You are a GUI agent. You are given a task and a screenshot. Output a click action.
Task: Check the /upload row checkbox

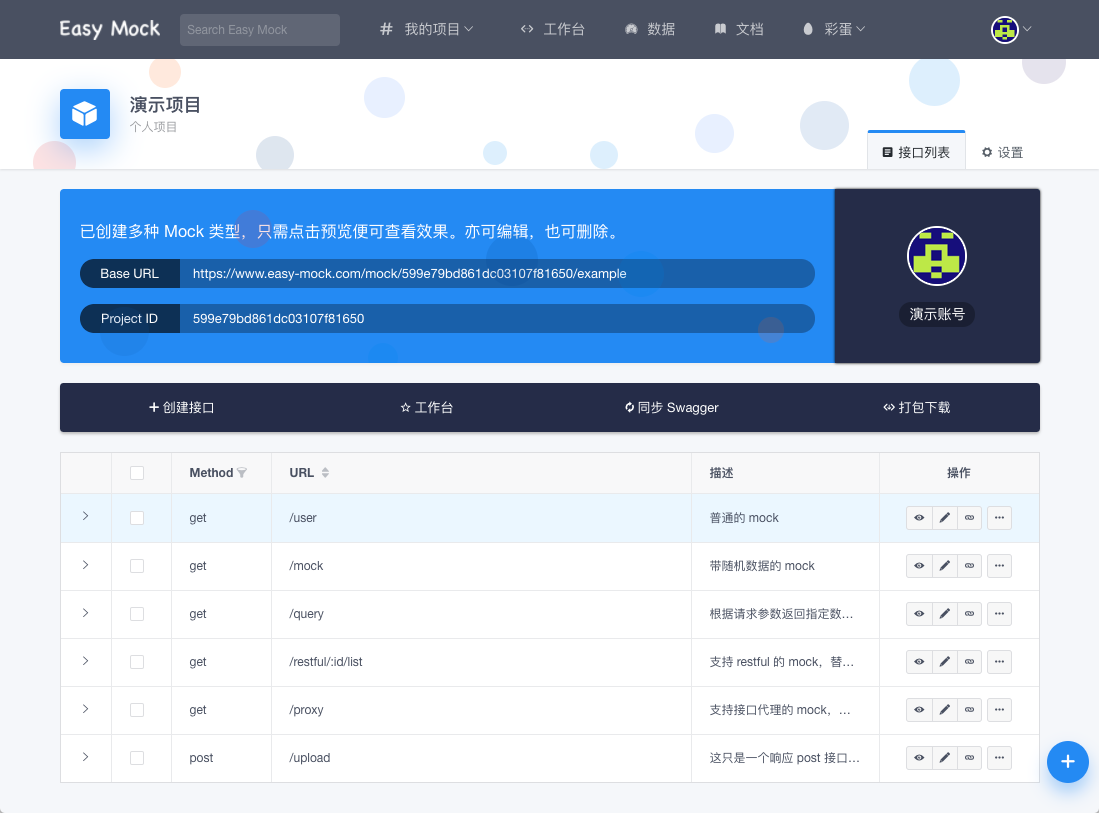(137, 758)
